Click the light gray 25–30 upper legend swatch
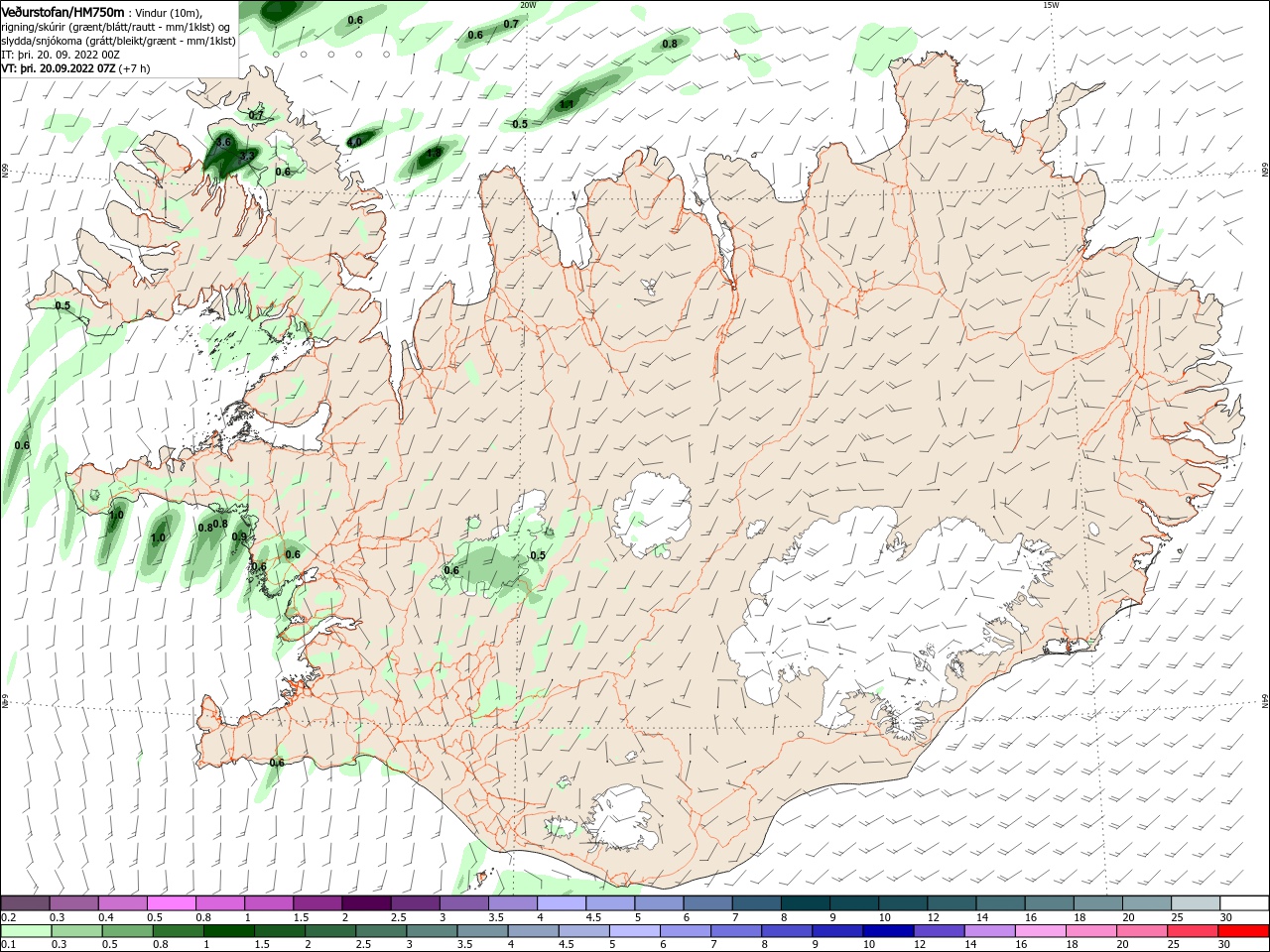Screen dimensions: 1270x952 pos(1195,903)
